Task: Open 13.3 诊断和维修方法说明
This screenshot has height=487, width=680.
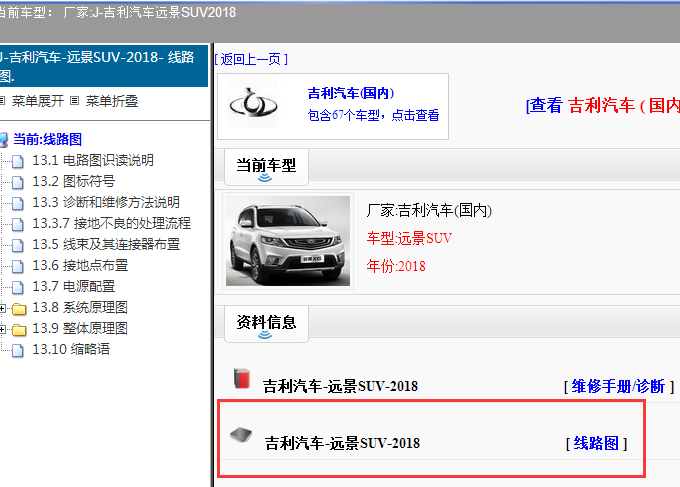Action: click(x=106, y=202)
